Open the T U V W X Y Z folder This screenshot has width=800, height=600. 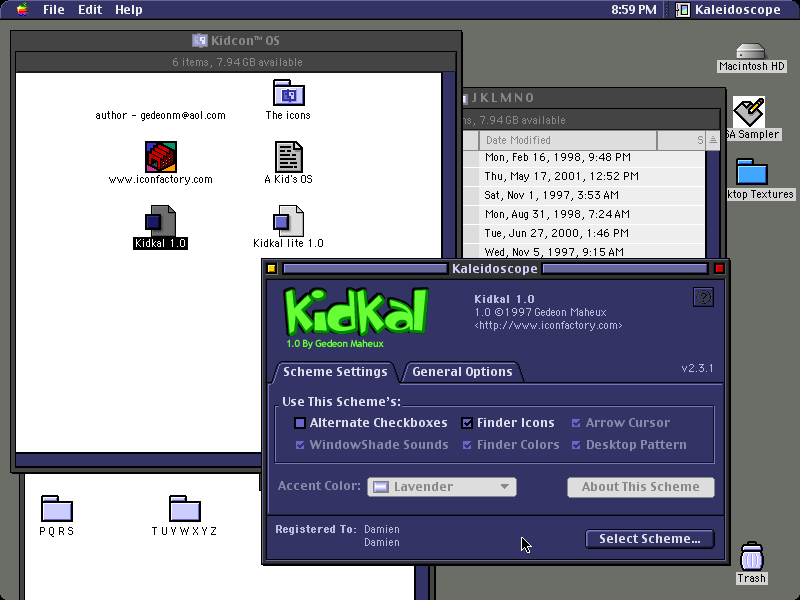tap(185, 508)
